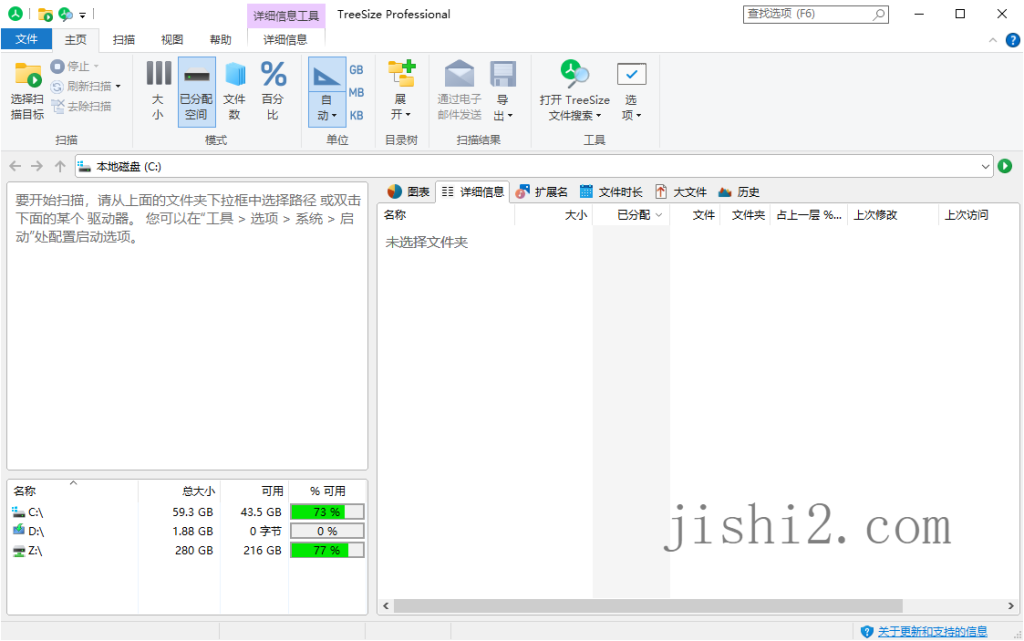Open the quick access toolbar customize arrow

tap(82, 14)
